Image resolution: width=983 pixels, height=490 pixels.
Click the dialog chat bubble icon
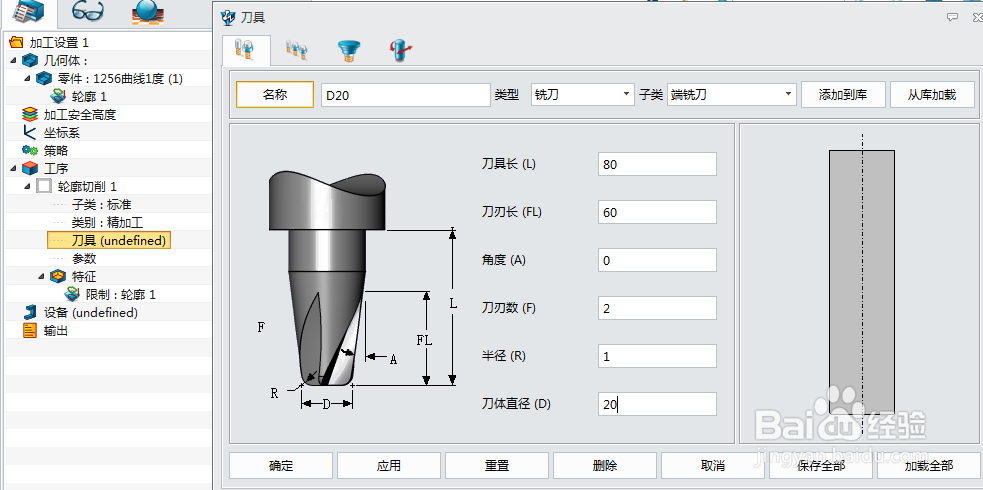coord(952,17)
